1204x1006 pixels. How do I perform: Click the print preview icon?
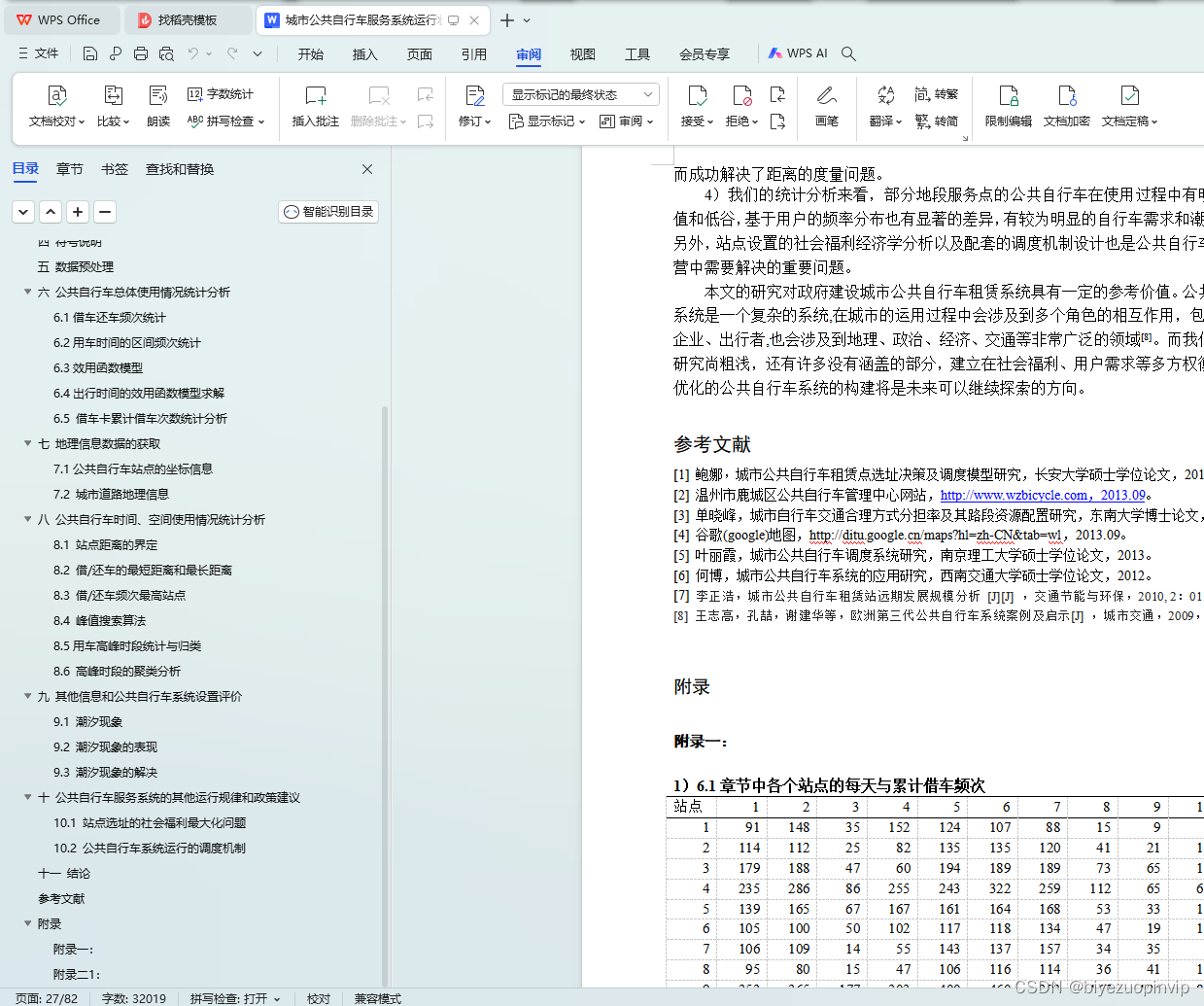point(166,53)
